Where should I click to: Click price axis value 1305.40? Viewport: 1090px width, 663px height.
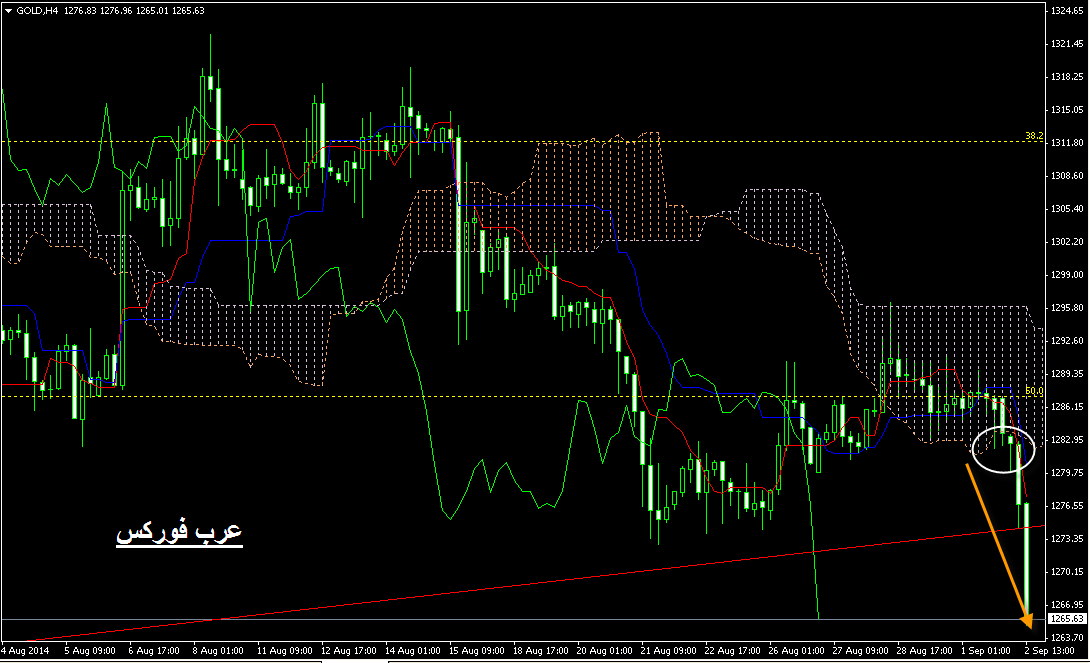(1067, 209)
